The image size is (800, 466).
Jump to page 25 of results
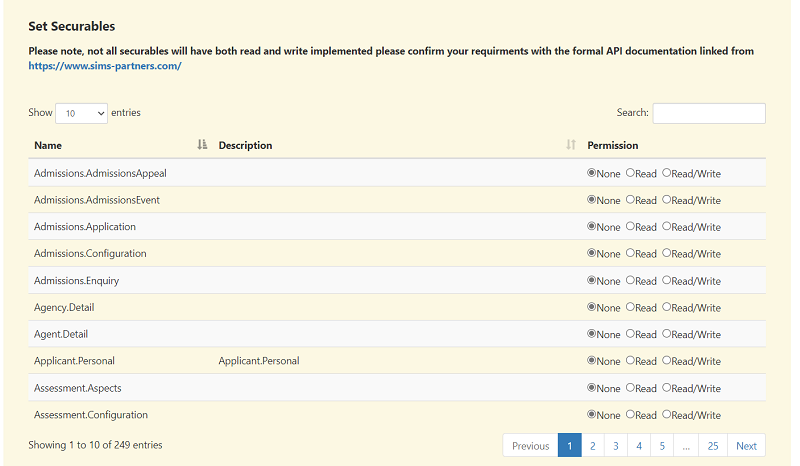(712, 446)
